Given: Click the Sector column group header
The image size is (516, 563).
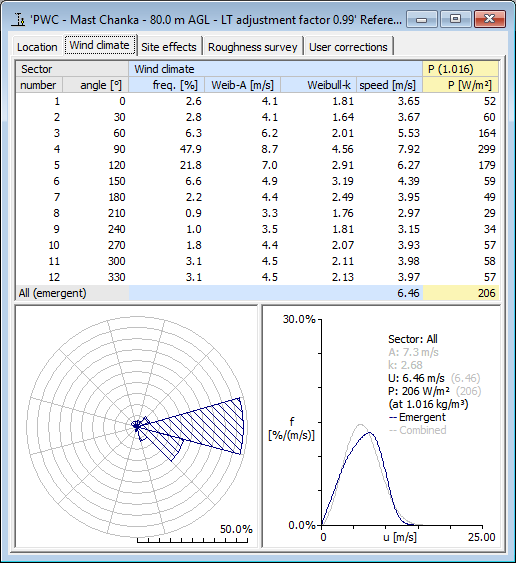Looking at the screenshot, I should [72, 69].
